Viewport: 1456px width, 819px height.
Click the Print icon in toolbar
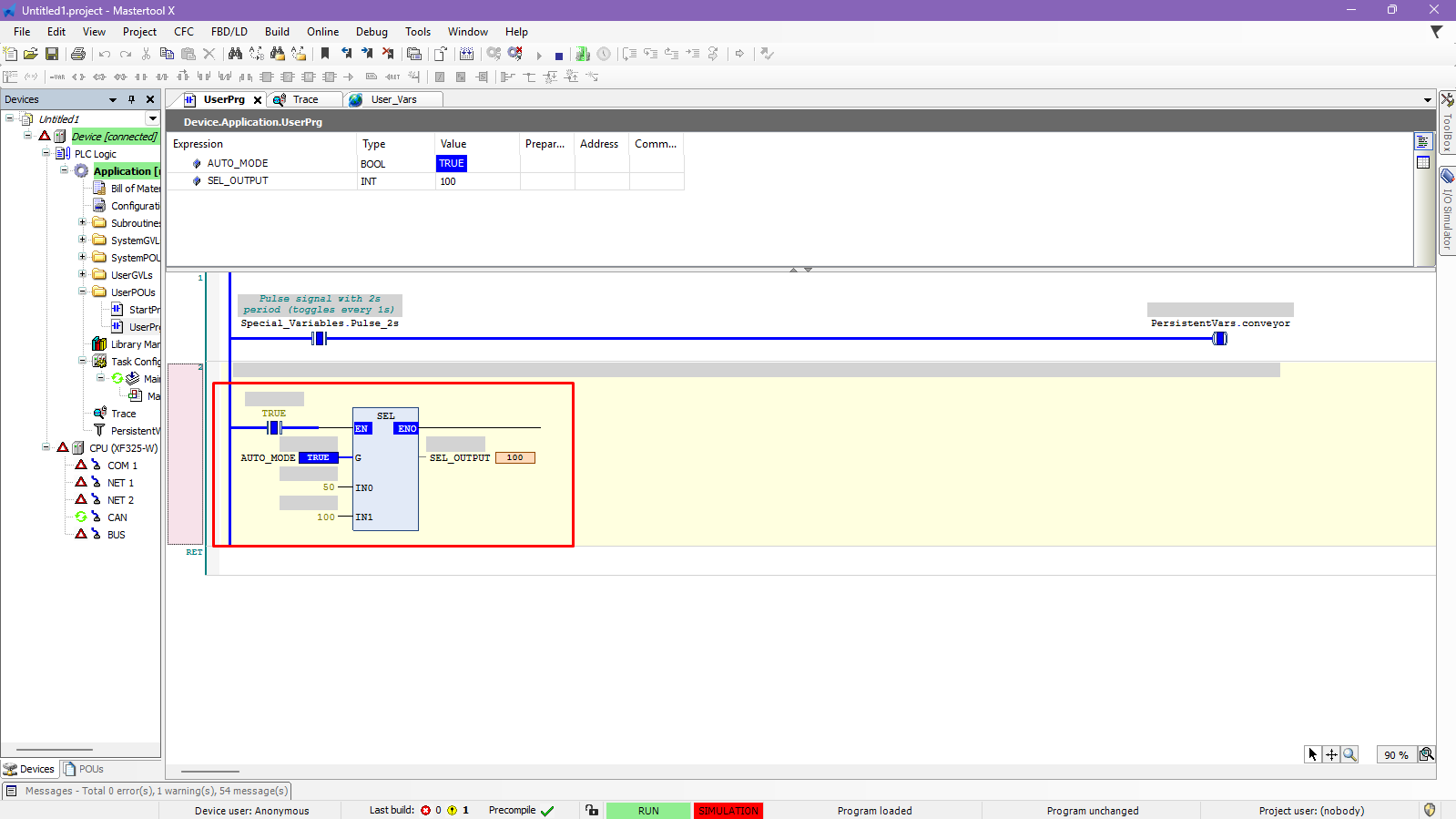[x=78, y=55]
